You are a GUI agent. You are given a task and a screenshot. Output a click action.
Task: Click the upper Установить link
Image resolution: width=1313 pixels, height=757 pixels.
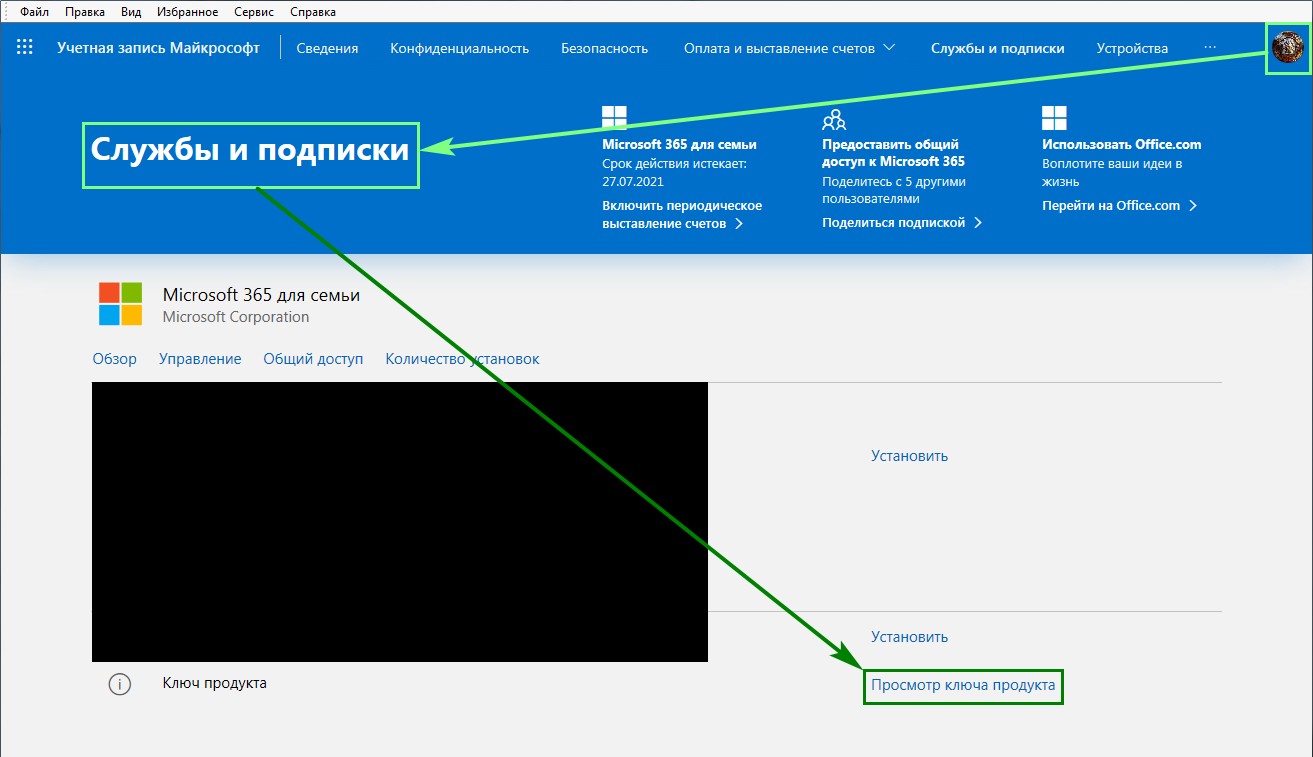point(909,456)
